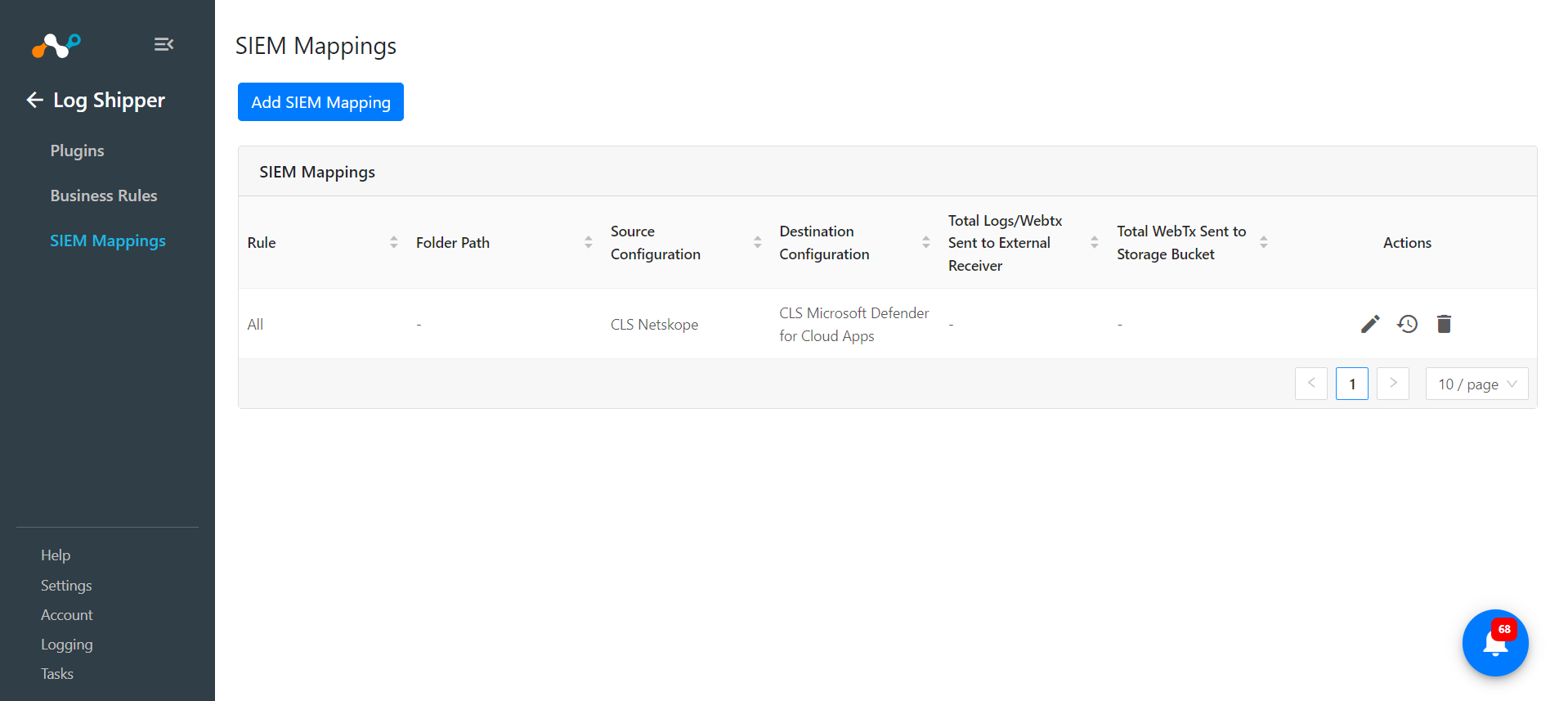Open Settings in sidebar
The height and width of the screenshot is (701, 1568).
pyautogui.click(x=66, y=586)
